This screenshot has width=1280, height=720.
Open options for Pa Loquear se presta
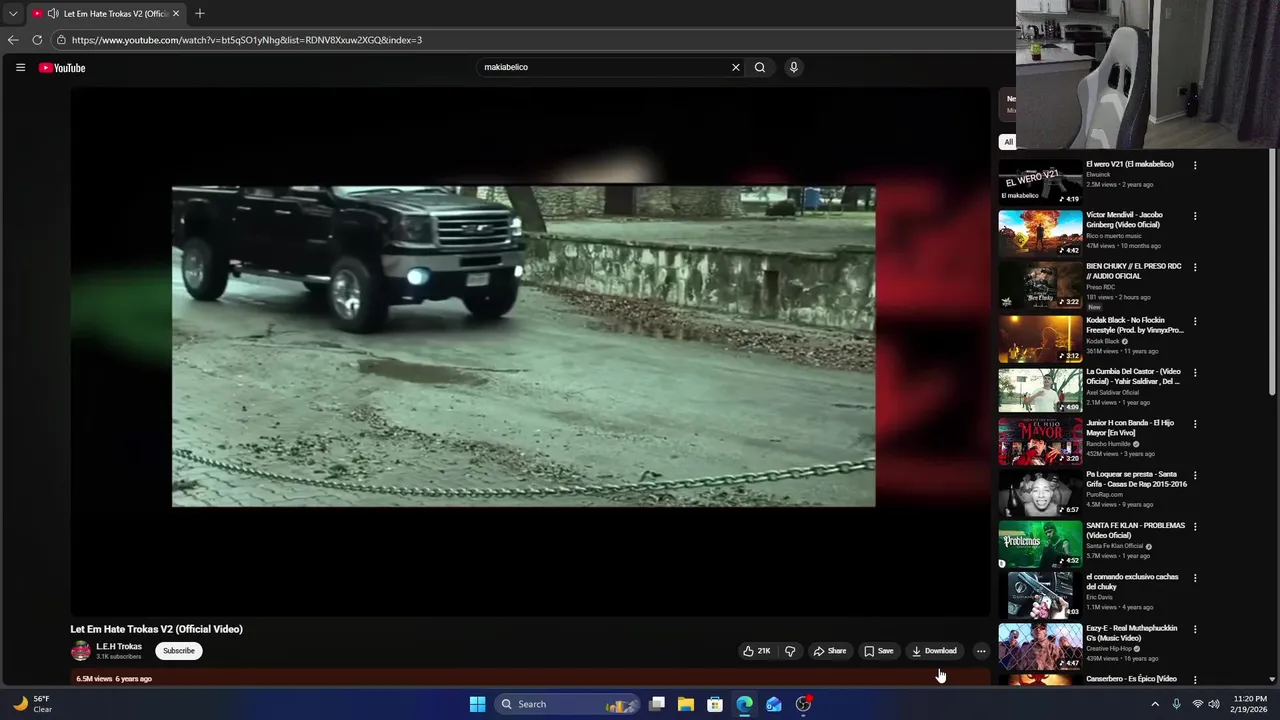[x=1195, y=475]
